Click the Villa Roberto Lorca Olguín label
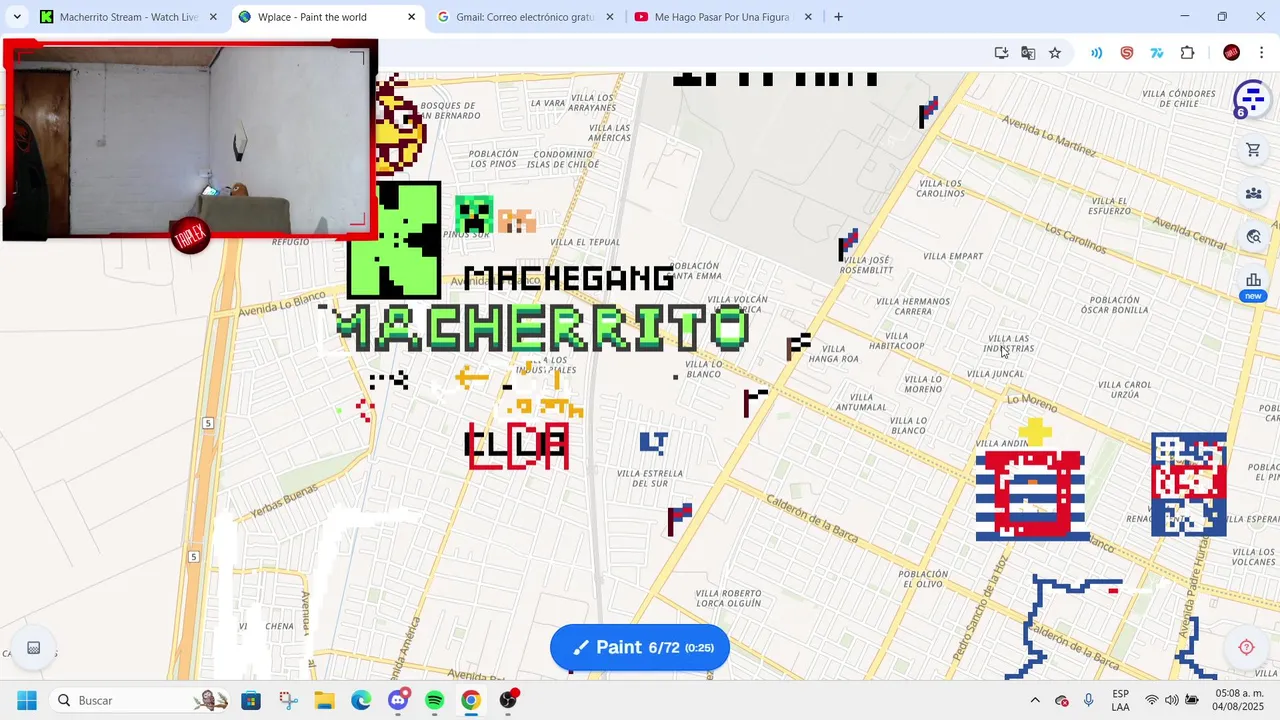Viewport: 1280px width, 720px height. tap(728, 598)
